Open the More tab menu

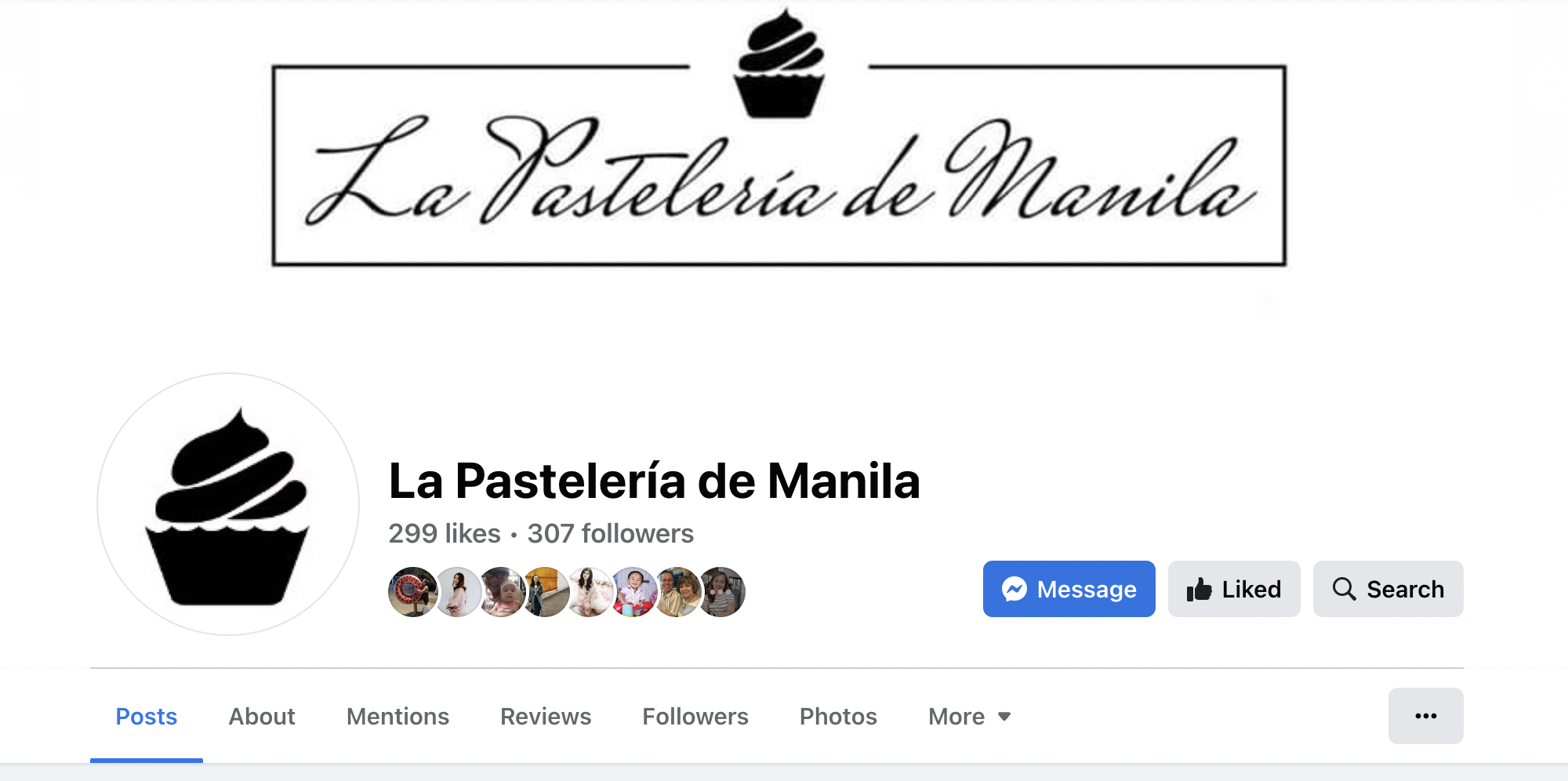[970, 717]
